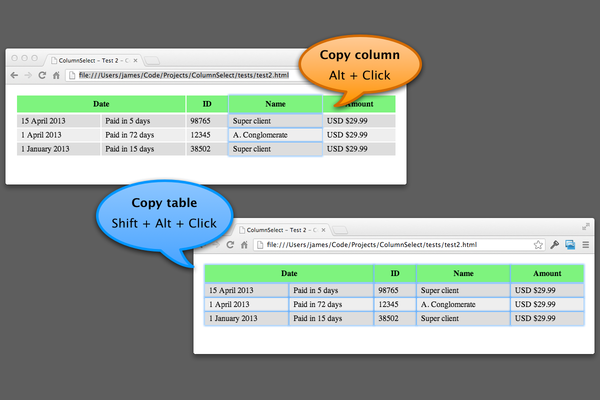Click the back arrow in the top browser
This screenshot has height=400, width=600.
coord(14,75)
